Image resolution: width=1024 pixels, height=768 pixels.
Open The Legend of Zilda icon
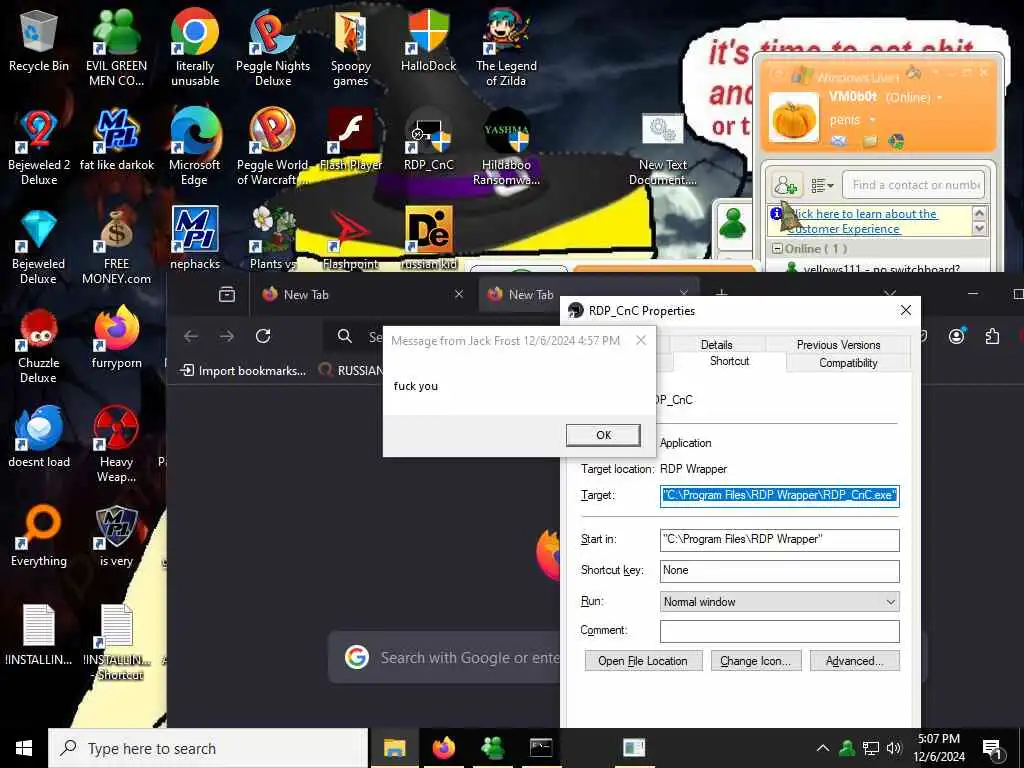pyautogui.click(x=506, y=48)
